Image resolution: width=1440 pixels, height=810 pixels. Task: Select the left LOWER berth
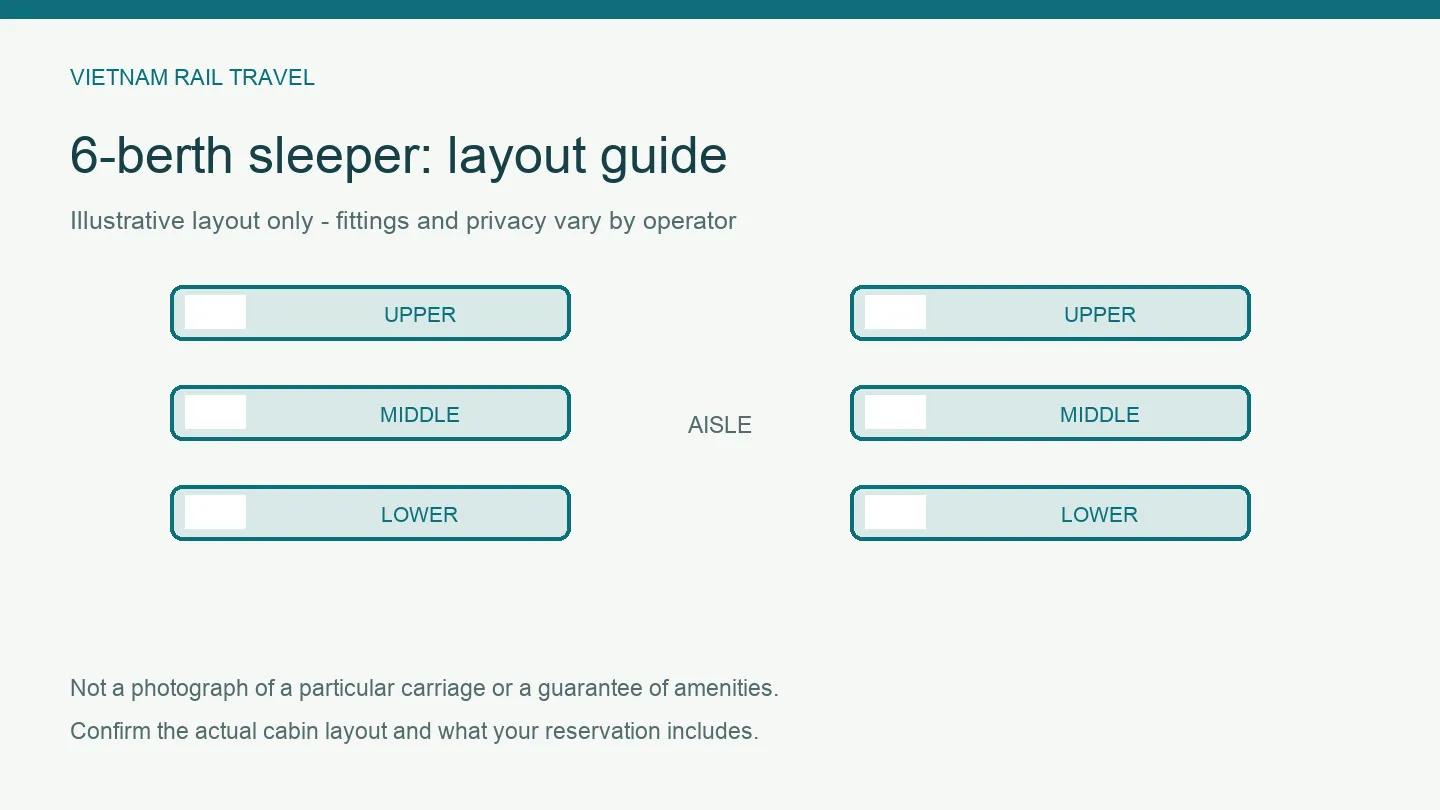click(x=370, y=513)
